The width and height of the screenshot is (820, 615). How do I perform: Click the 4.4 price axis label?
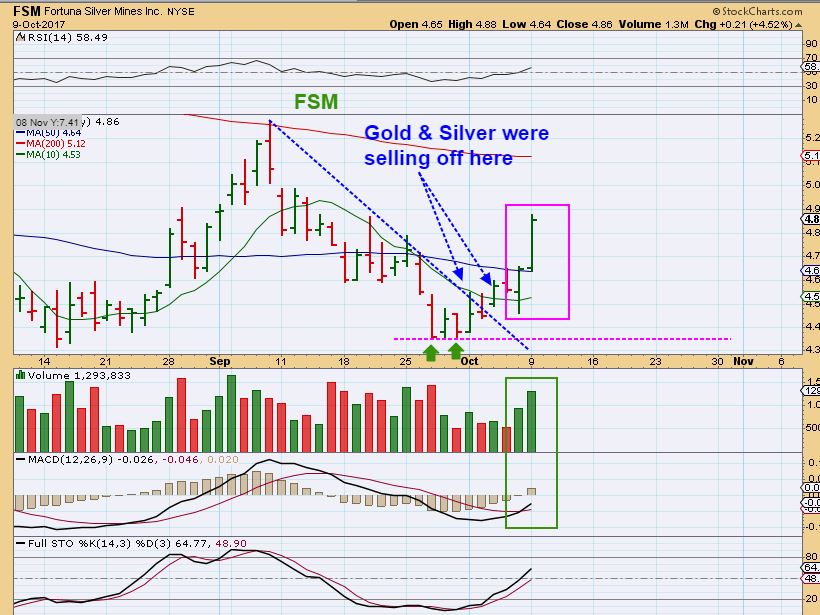click(812, 326)
